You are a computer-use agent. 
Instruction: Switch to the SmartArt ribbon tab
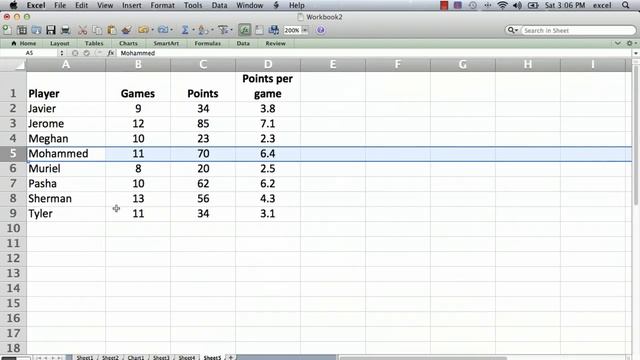pyautogui.click(x=166, y=43)
